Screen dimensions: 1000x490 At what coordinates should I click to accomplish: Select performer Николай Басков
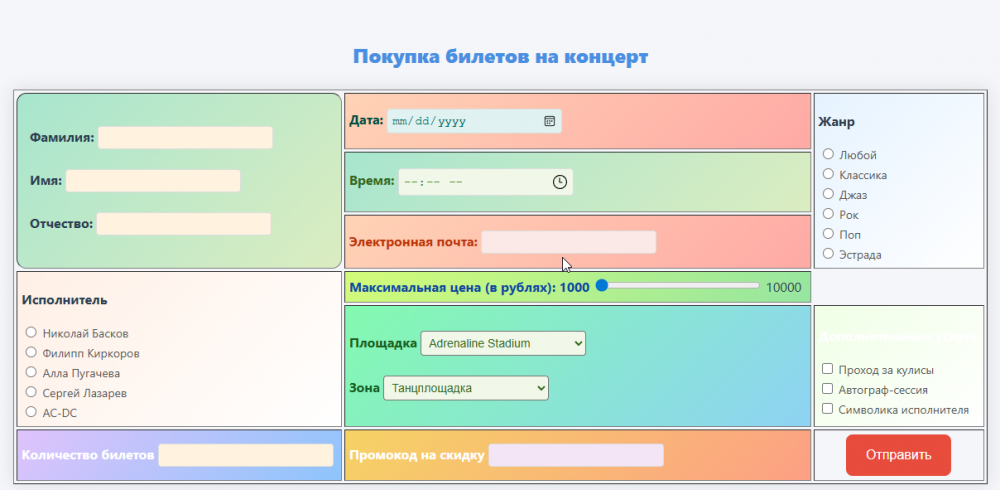[31, 332]
